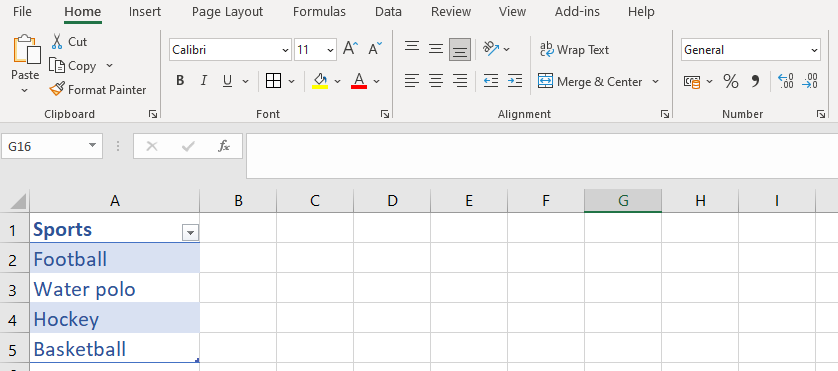This screenshot has height=371, width=838.
Task: Switch to the Formulas tab
Action: point(319,11)
